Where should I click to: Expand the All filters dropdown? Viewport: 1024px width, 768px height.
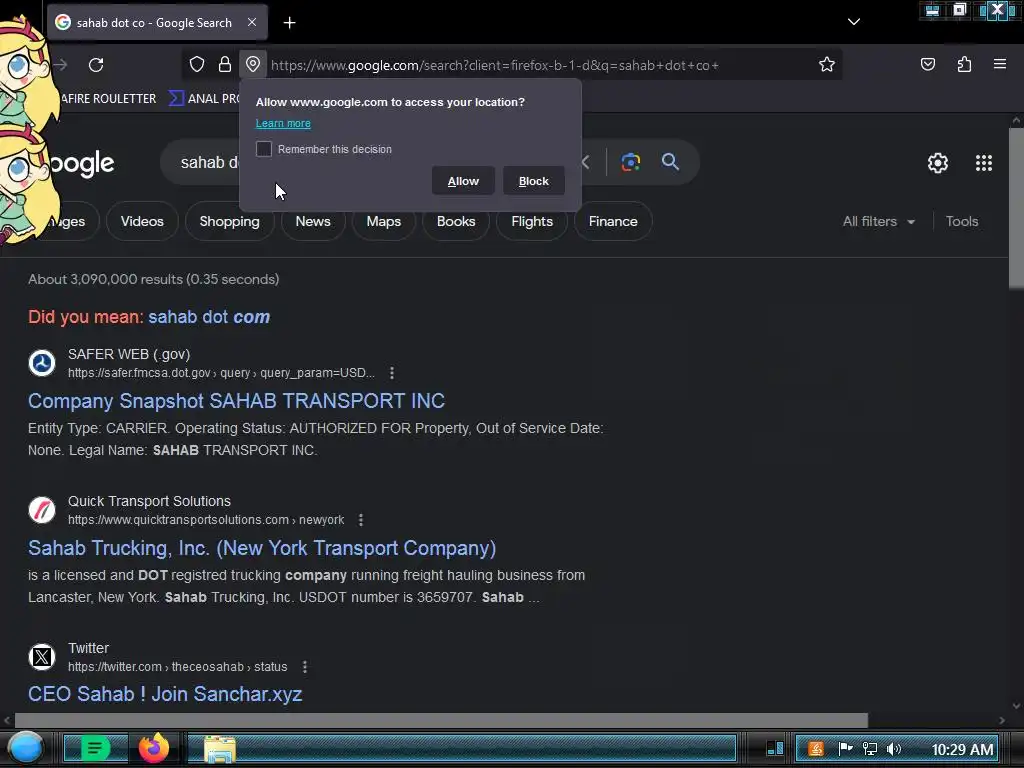(x=878, y=221)
